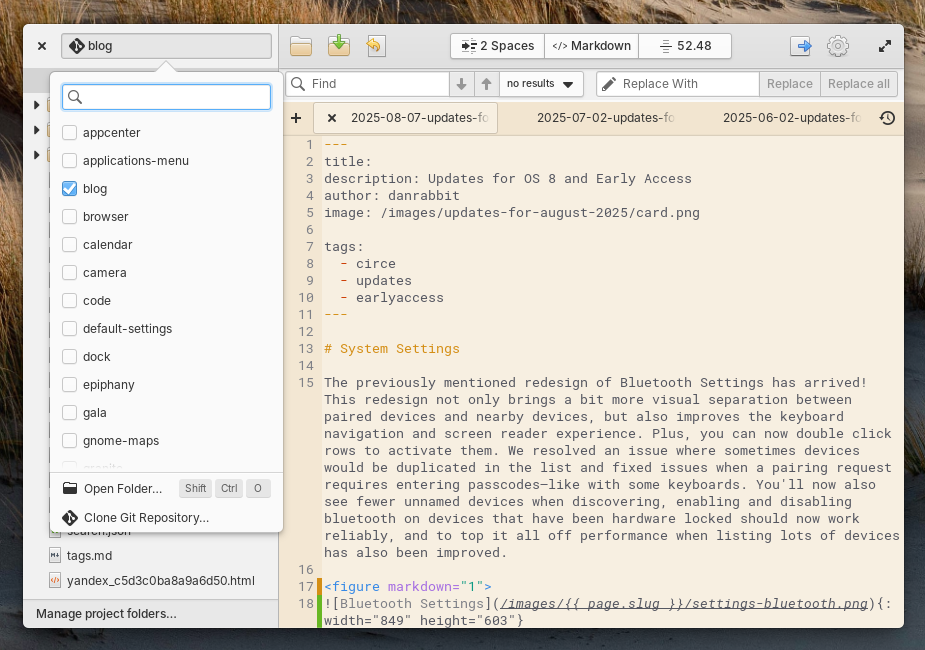The image size is (925, 650).
Task: Select the camera project checkbox
Action: [70, 273]
